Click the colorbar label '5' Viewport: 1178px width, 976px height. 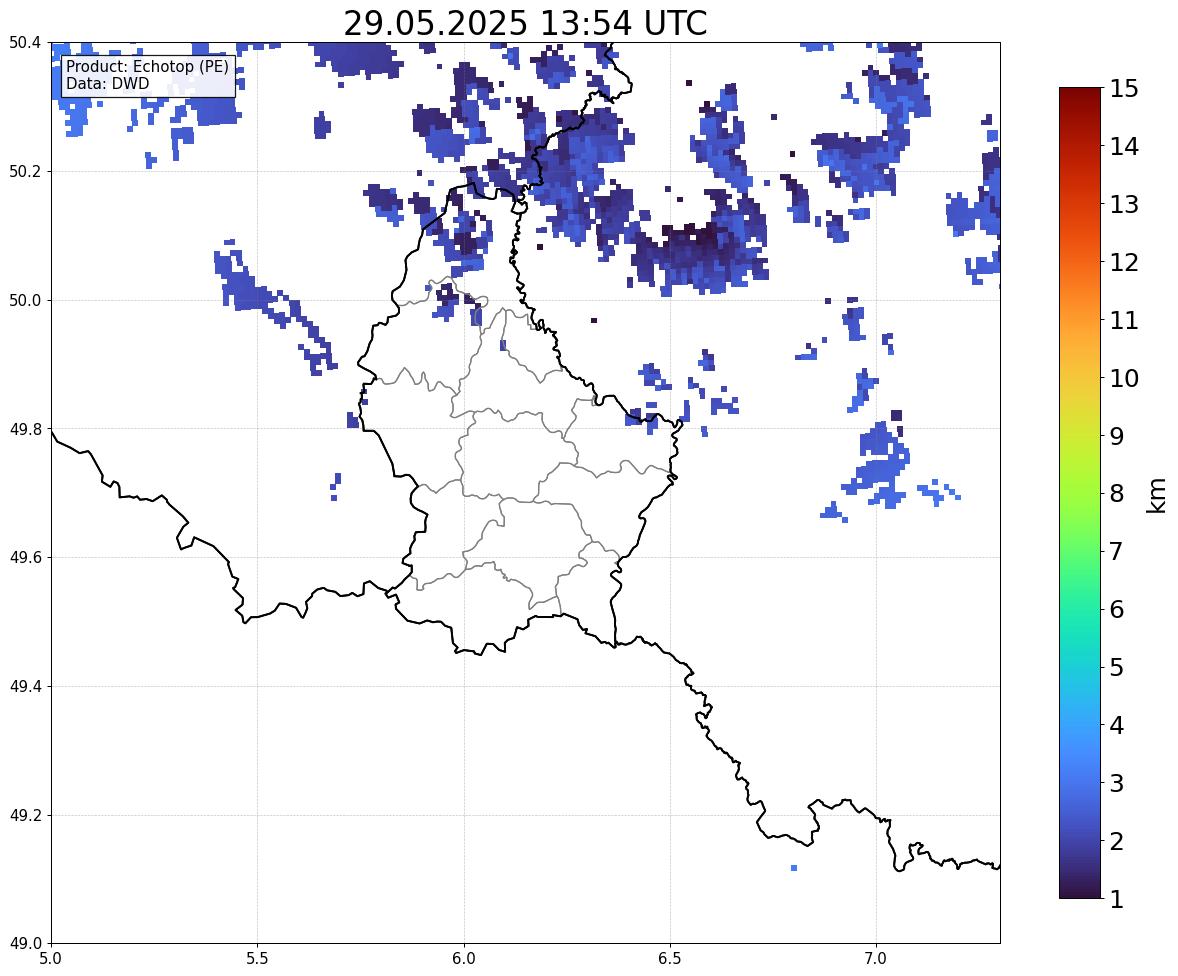[x=1117, y=667]
